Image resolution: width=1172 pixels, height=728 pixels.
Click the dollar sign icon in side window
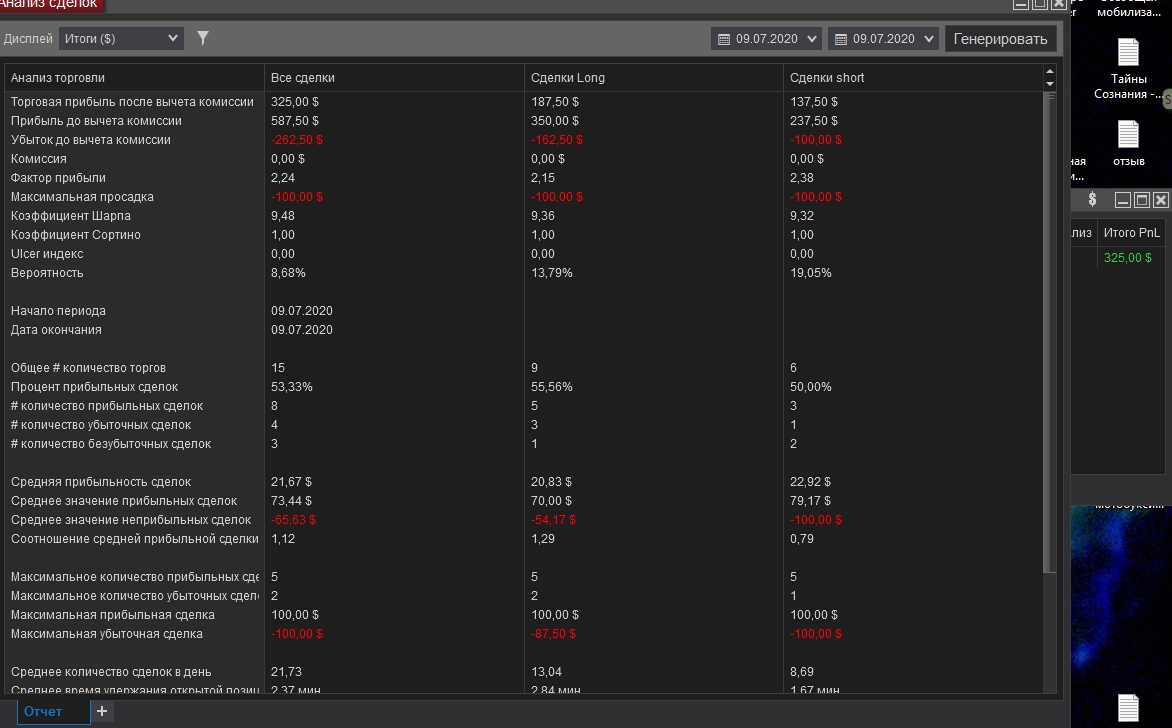coord(1092,200)
